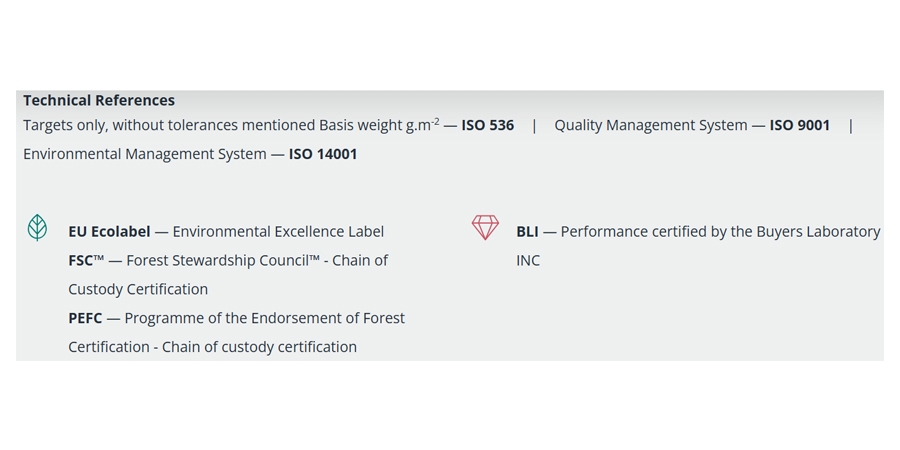Click the Quality Management System text
Image resolution: width=900 pixels, height=450 pixels.
(650, 125)
